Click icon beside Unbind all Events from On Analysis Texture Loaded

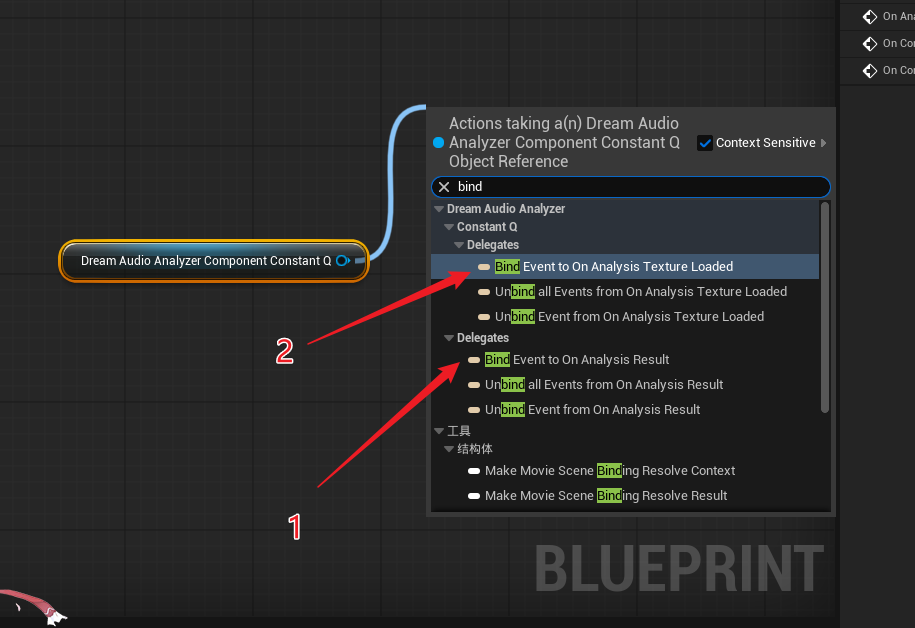tap(484, 292)
